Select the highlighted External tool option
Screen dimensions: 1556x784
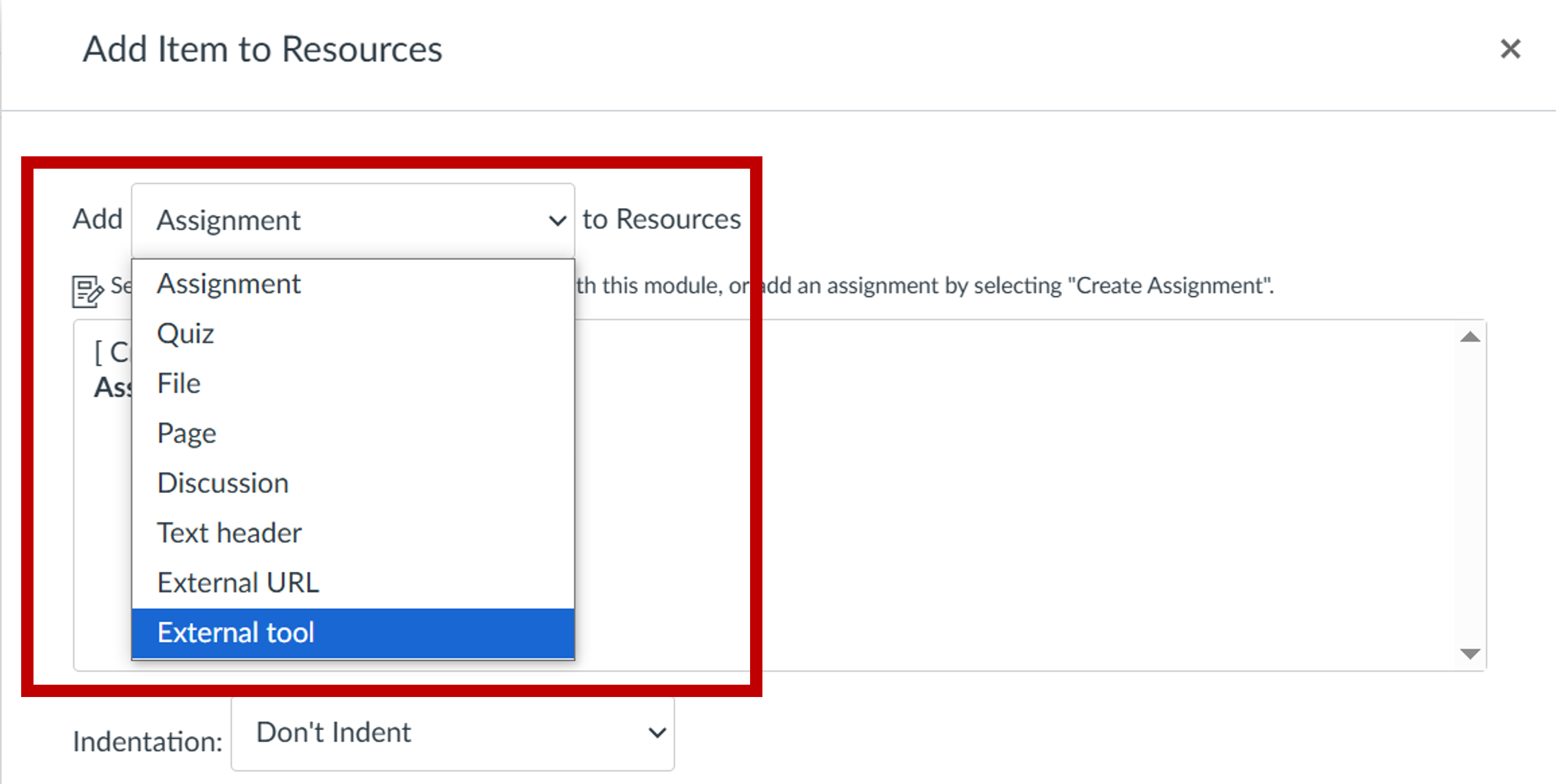(236, 632)
